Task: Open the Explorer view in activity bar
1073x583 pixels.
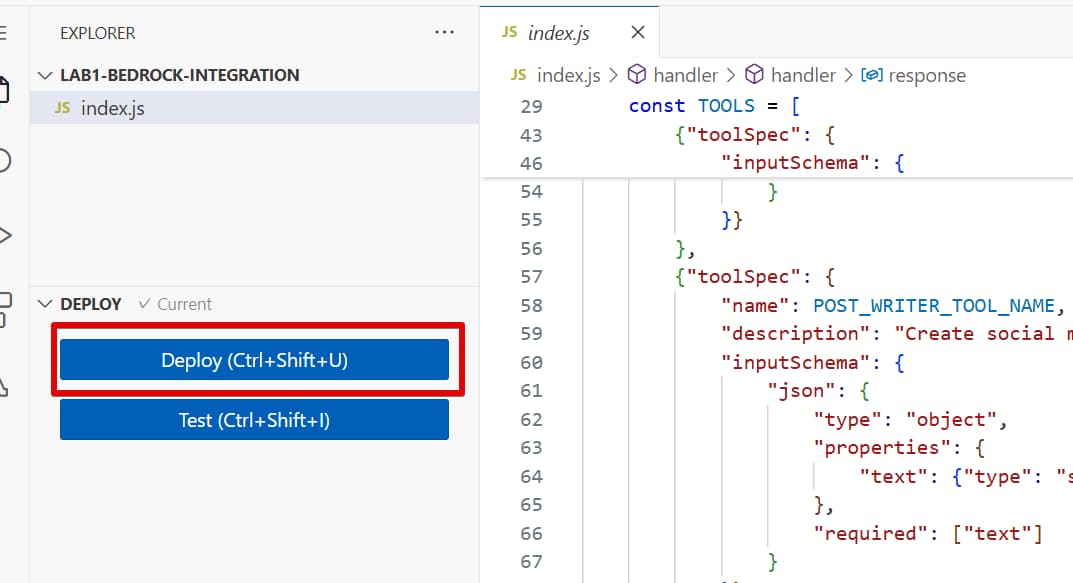Action: (4, 90)
